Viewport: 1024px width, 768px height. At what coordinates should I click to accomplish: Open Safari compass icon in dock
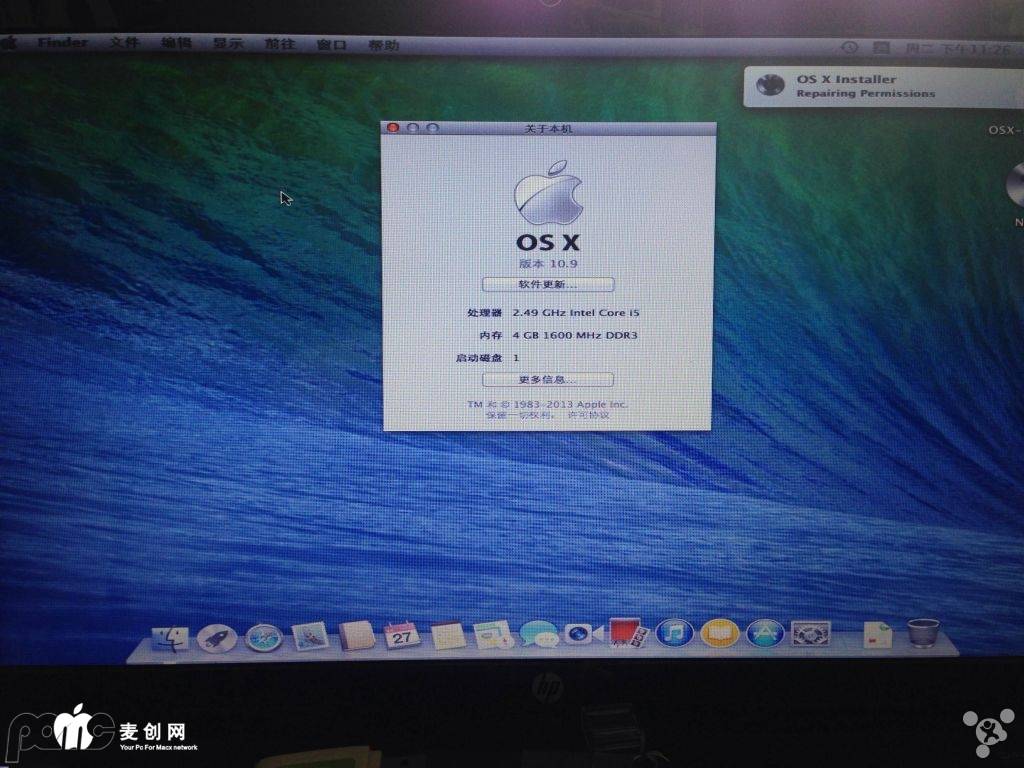tap(263, 636)
